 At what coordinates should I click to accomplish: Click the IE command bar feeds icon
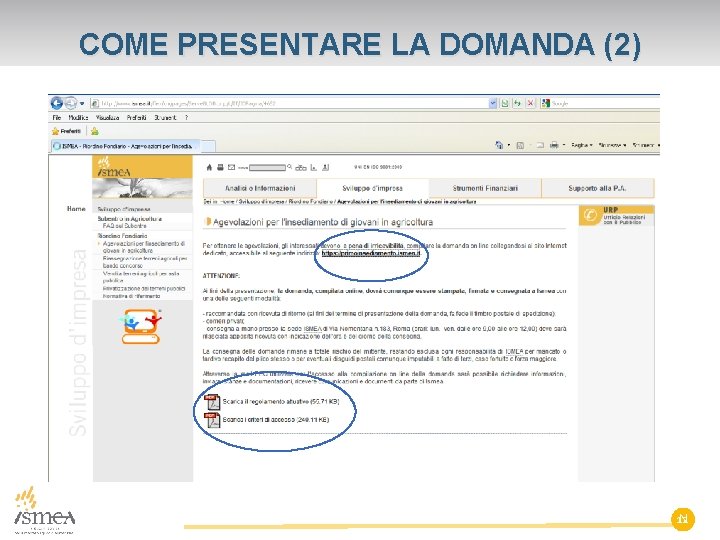[x=520, y=145]
